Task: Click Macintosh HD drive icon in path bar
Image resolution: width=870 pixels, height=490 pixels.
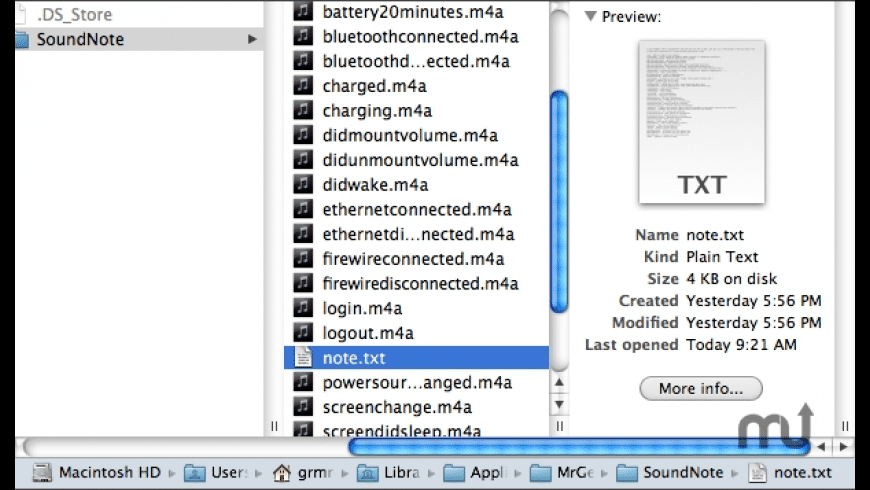Action: pos(42,473)
